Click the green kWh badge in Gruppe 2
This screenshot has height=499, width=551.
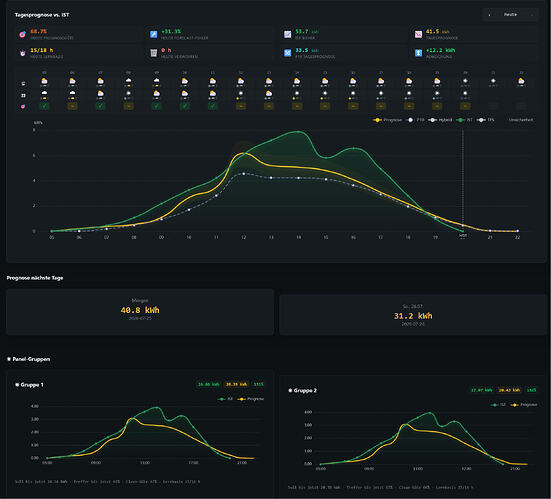(x=482, y=390)
